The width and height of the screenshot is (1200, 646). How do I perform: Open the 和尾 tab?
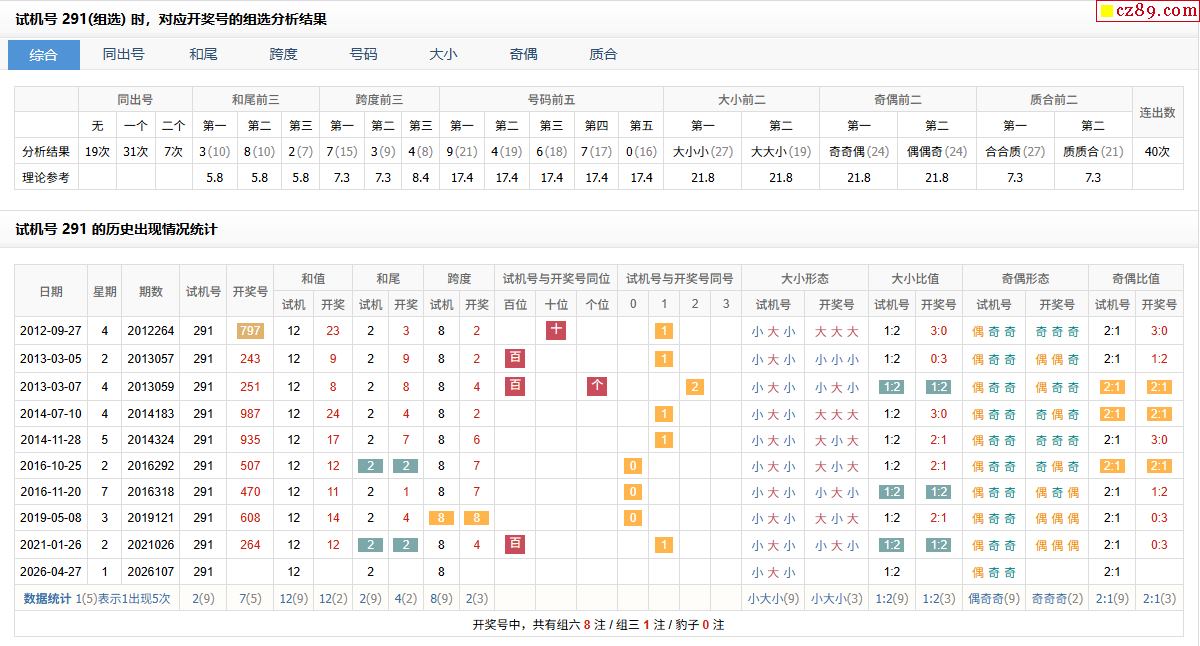click(x=203, y=55)
